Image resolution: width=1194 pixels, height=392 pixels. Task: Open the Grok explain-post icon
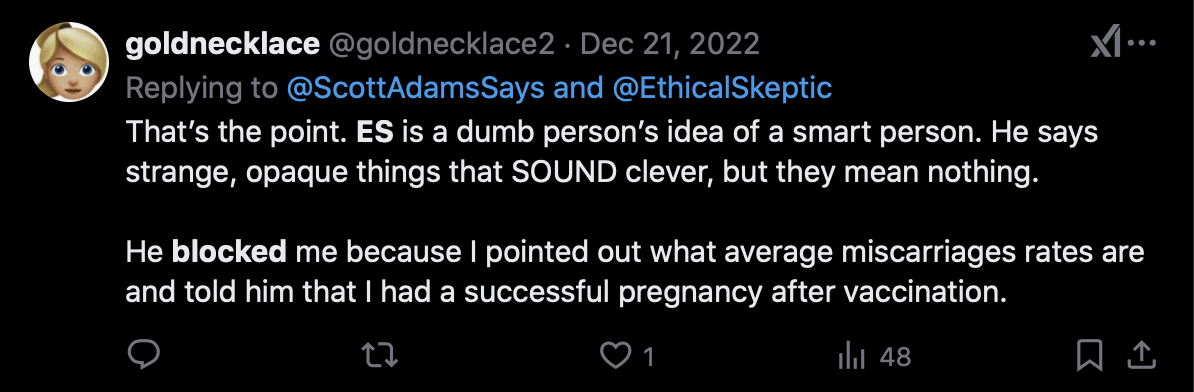1104,45
